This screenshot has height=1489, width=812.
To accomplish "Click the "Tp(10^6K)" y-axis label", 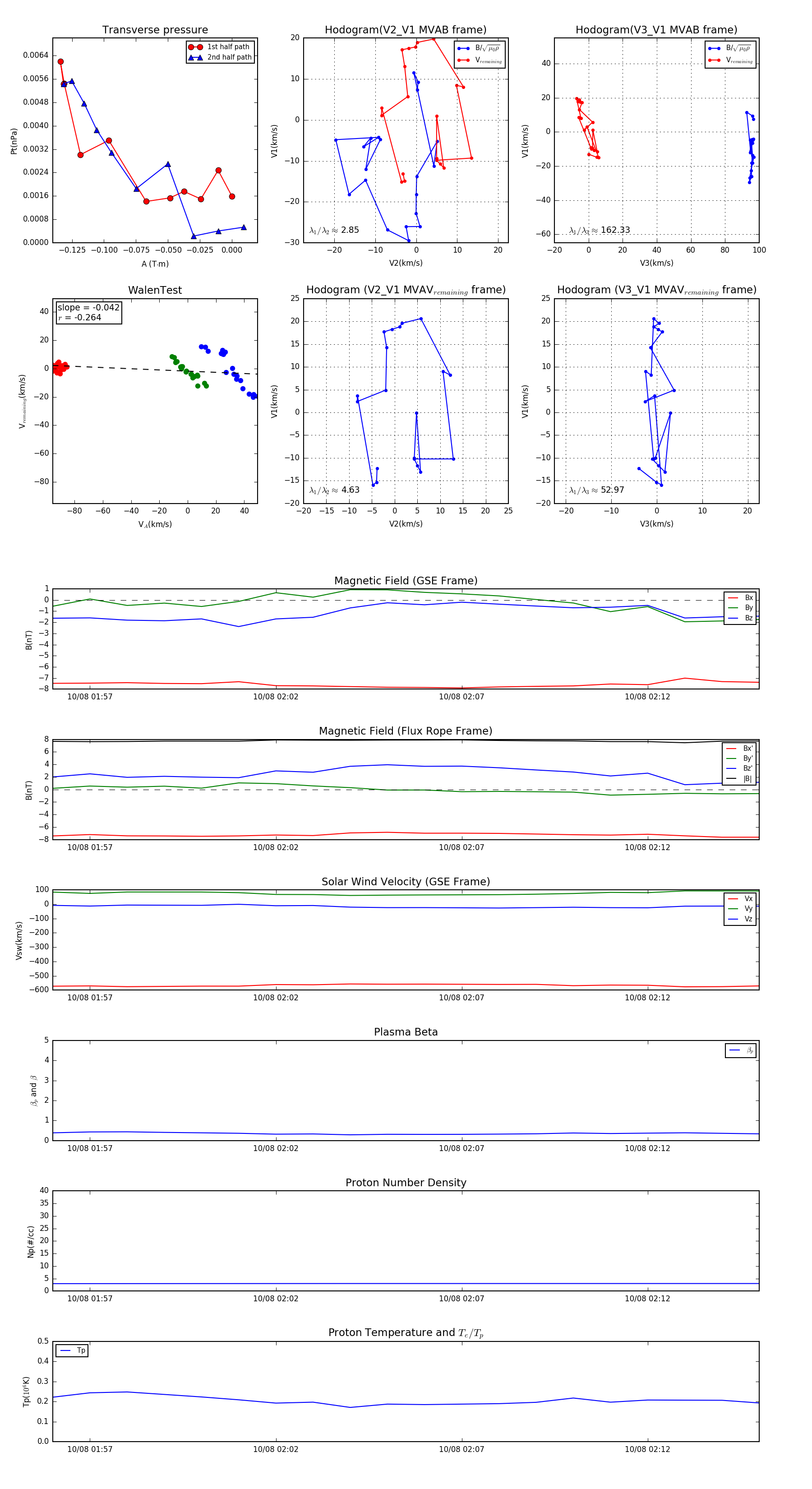I will [x=26, y=1392].
